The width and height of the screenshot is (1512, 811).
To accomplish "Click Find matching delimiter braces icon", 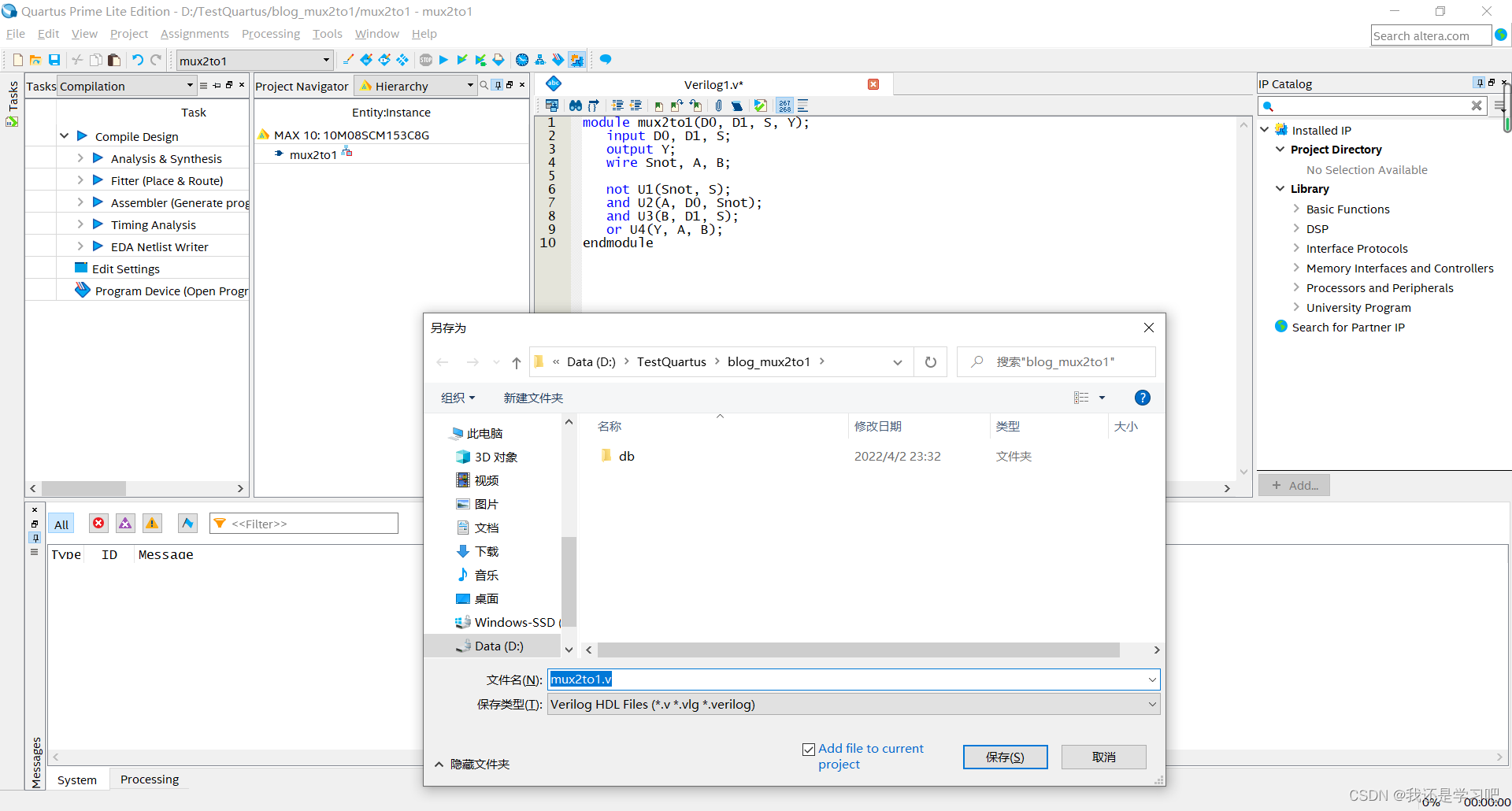I will click(594, 106).
